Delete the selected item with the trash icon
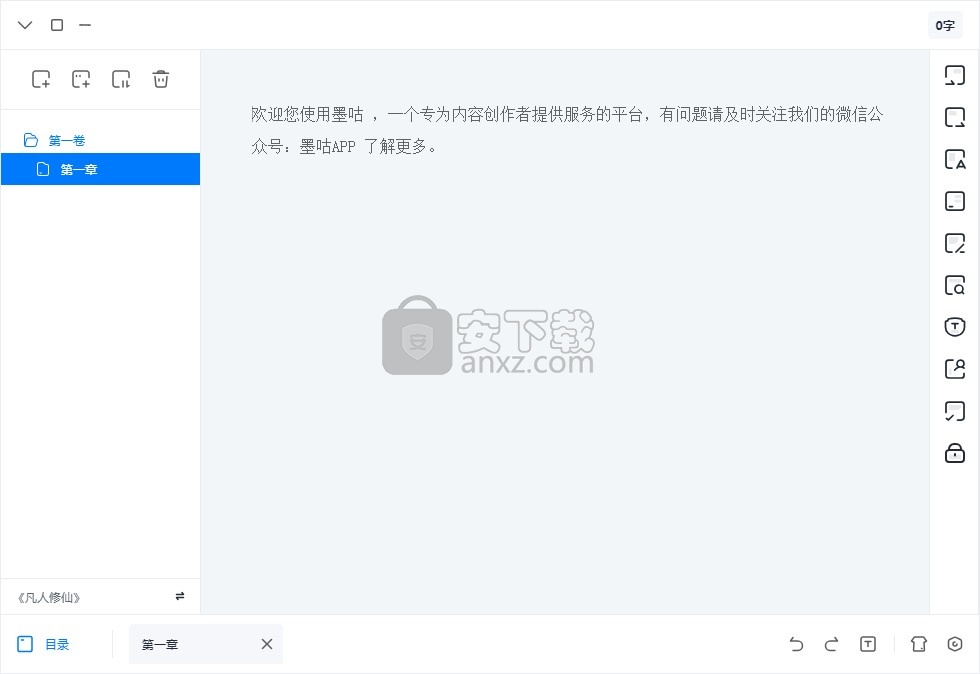 tap(161, 79)
